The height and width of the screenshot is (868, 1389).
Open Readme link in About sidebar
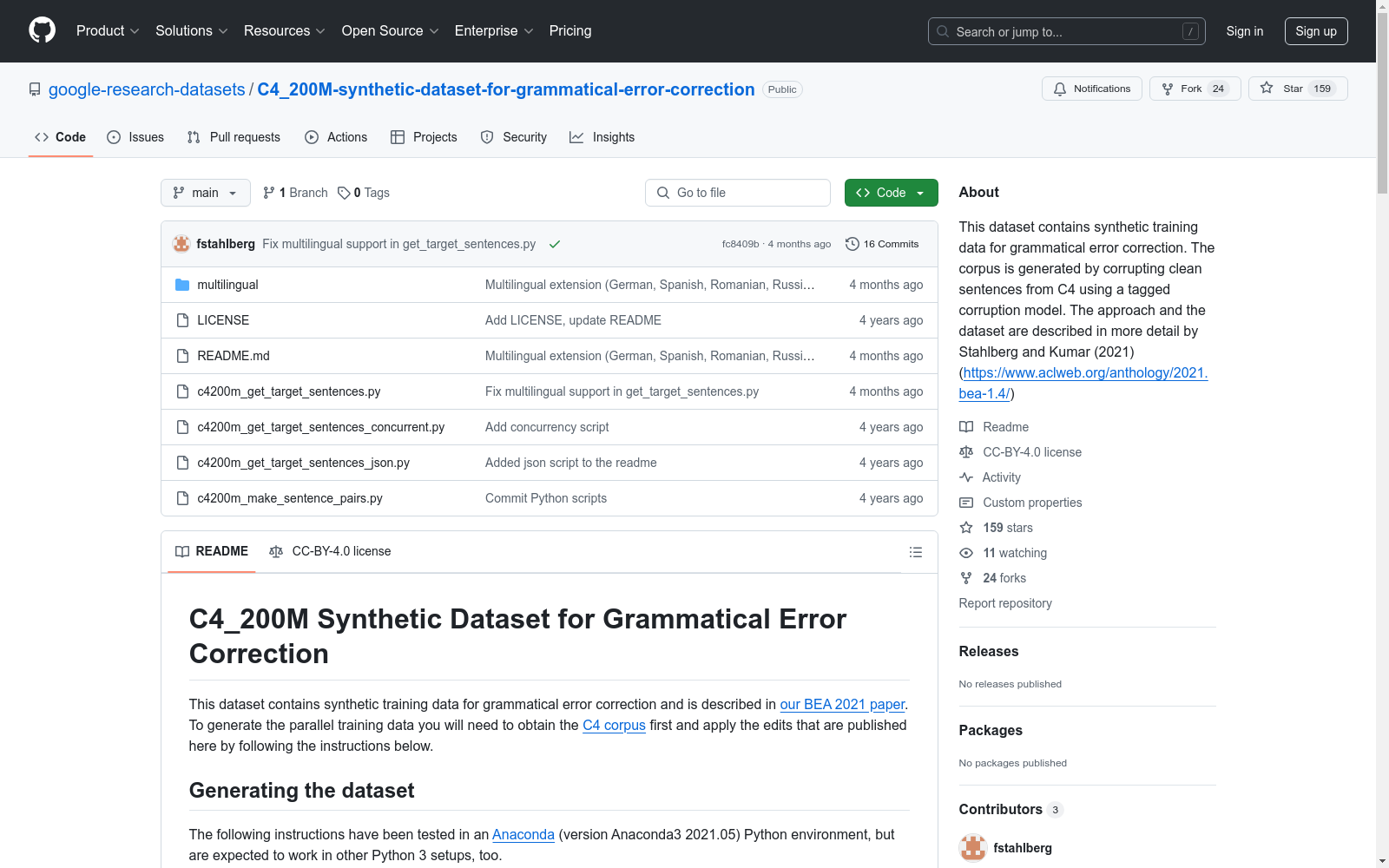point(994,427)
